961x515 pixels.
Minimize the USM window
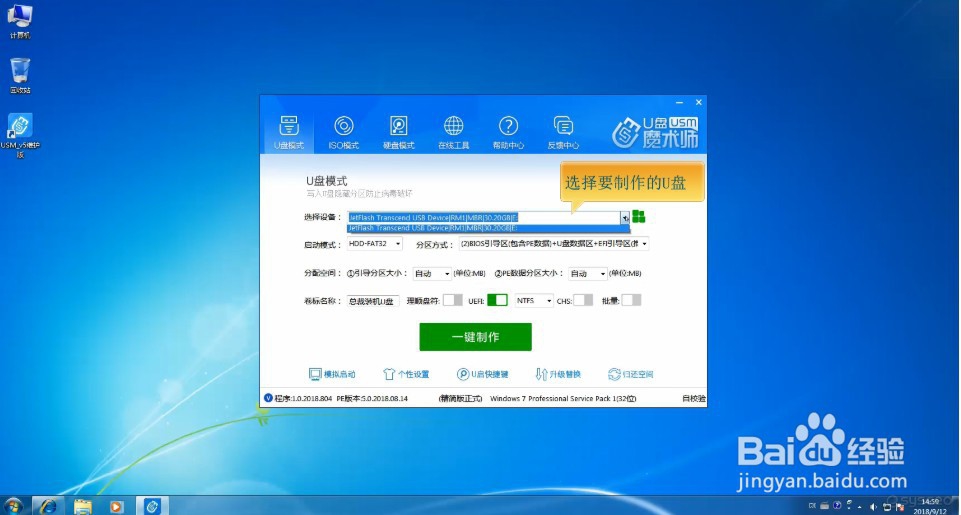click(680, 102)
